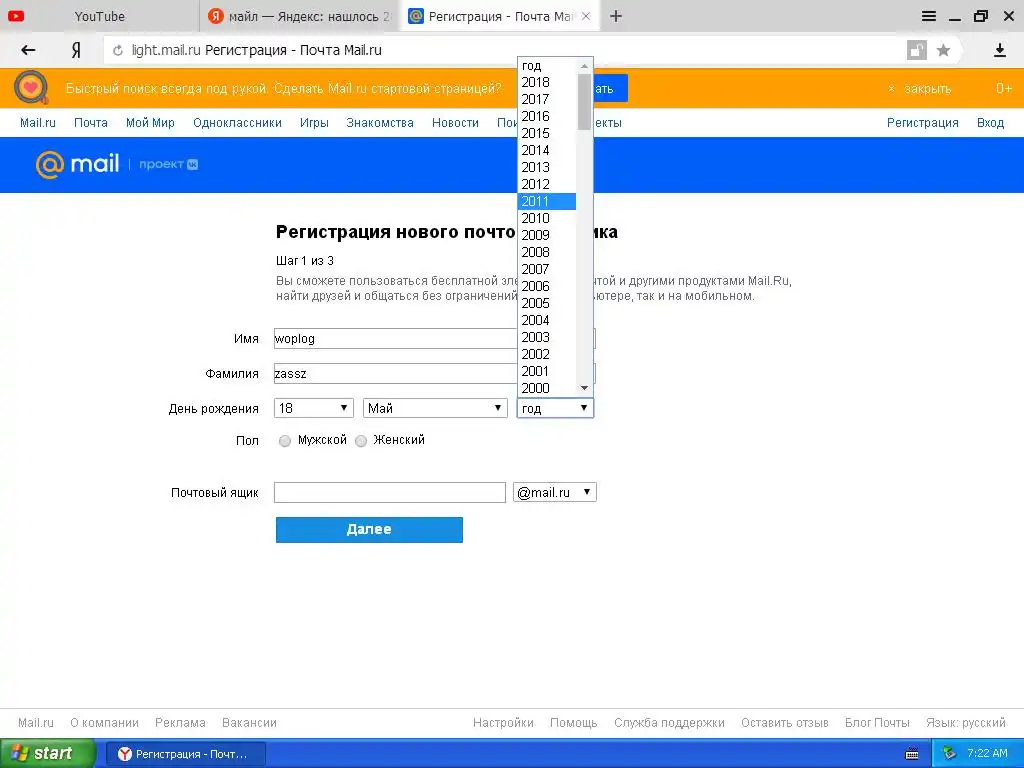
Task: Switch to the YouTube tab
Action: point(99,16)
